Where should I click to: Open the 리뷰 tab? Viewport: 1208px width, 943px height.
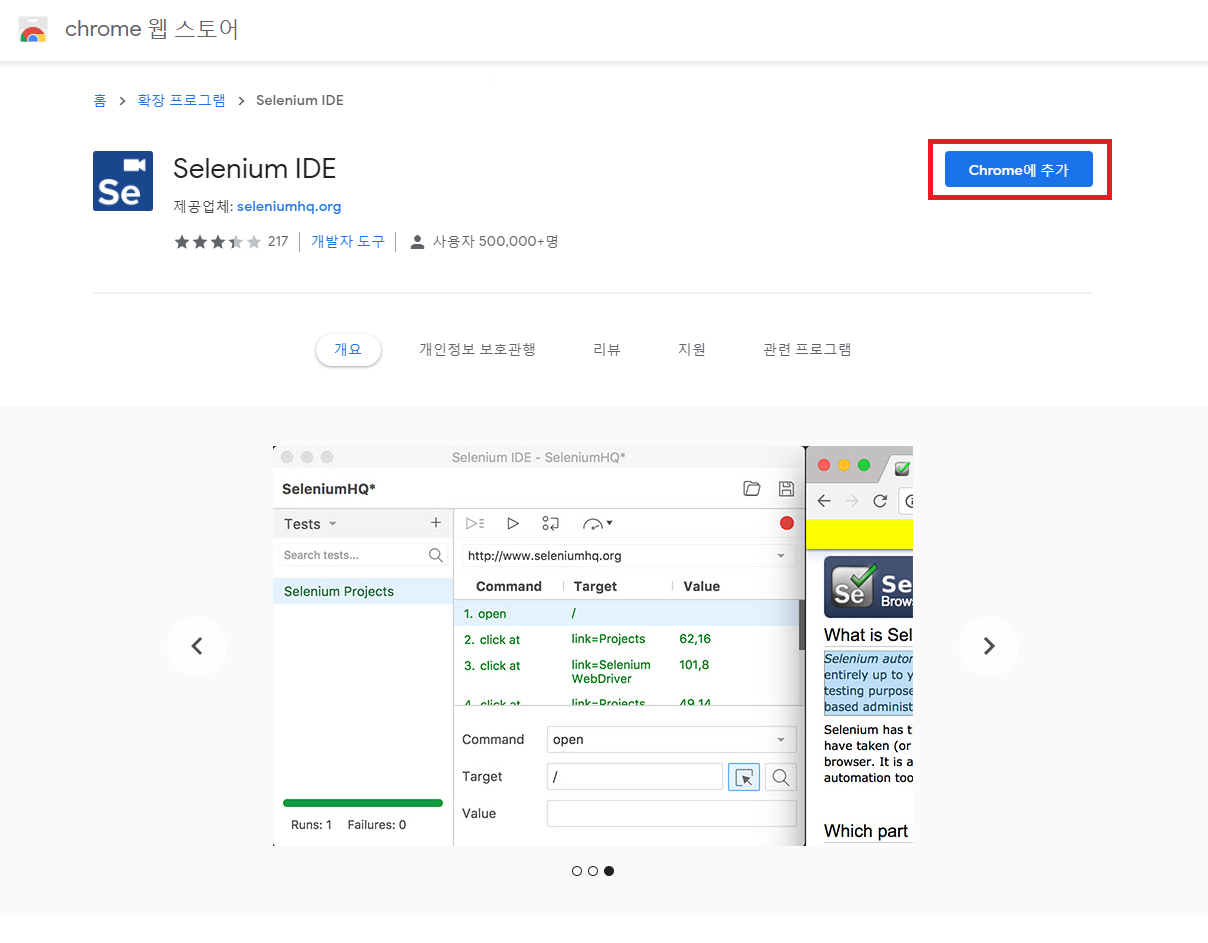tap(607, 349)
